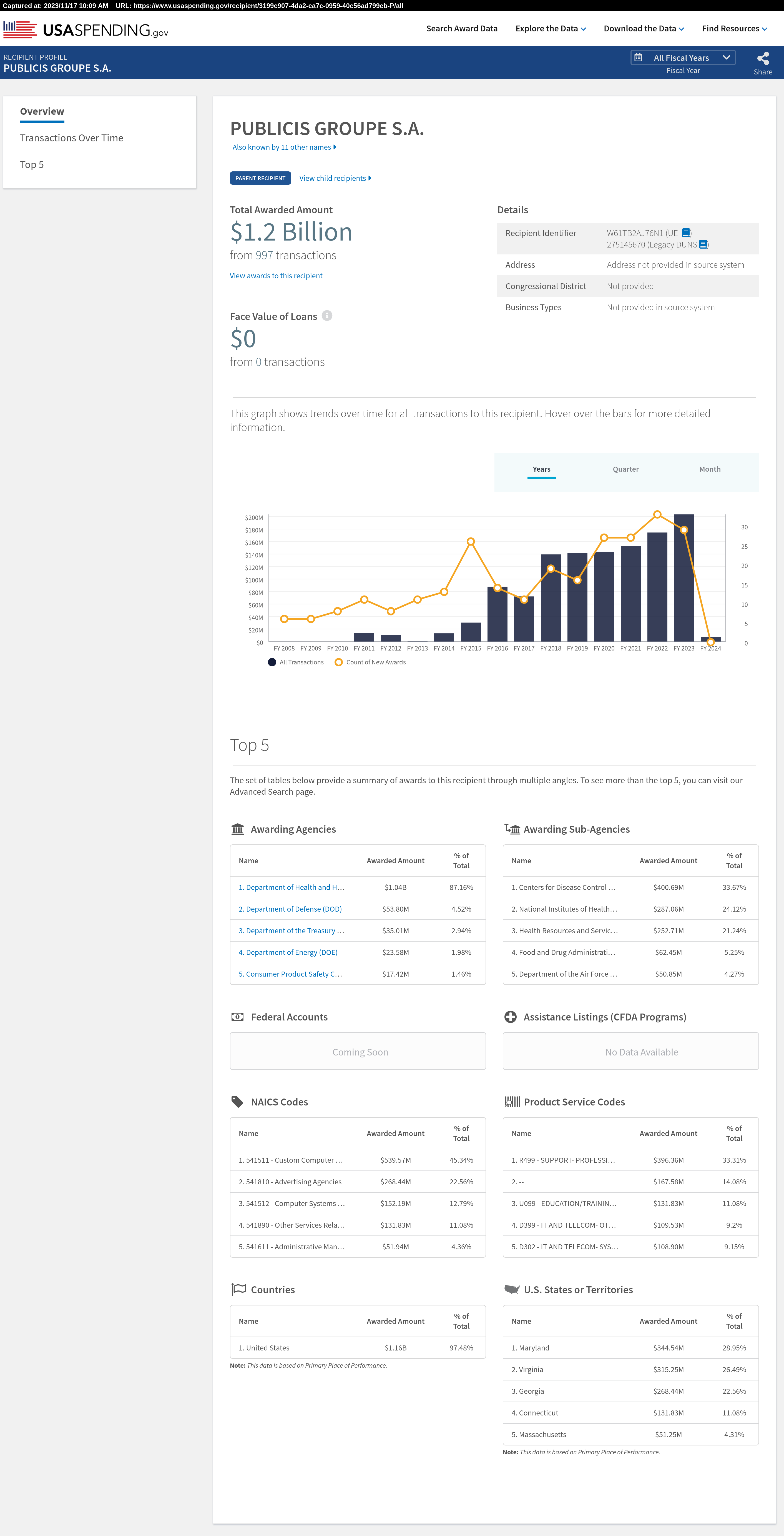
Task: Switch chart to Month view
Action: pyautogui.click(x=710, y=469)
